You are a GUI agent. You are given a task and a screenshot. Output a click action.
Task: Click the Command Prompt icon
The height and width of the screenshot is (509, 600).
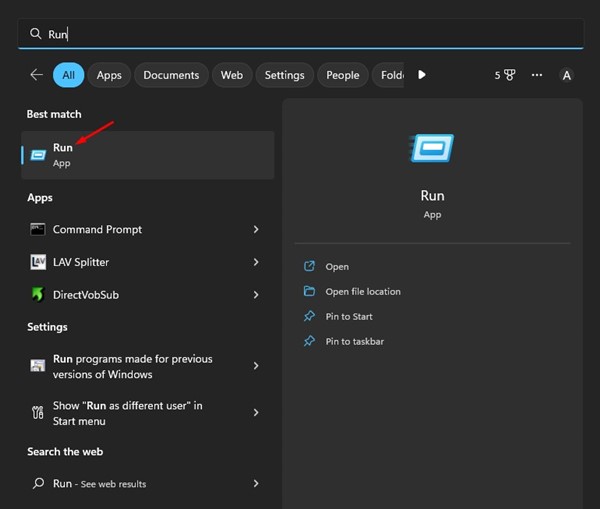[x=38, y=229]
